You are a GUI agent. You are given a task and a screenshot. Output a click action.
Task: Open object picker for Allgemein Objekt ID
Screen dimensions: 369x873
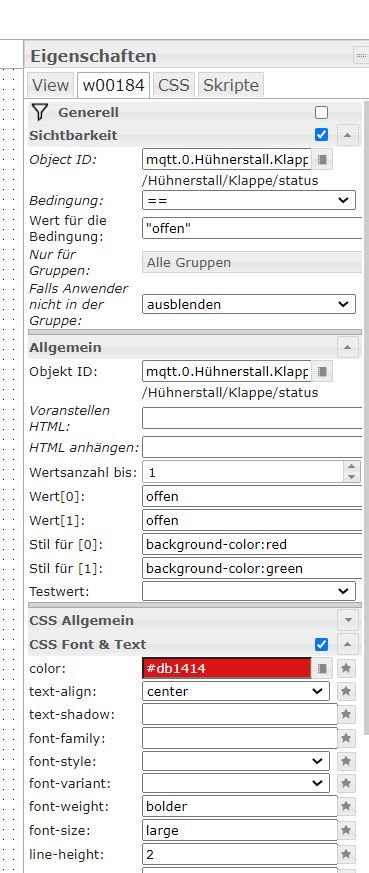(322, 371)
